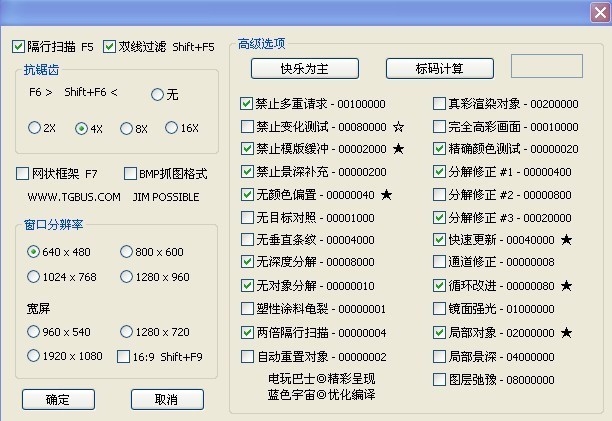Uncheck the 双线过滤 Shift+F5 checkbox
Screen dimensions: 612x421
point(109,46)
